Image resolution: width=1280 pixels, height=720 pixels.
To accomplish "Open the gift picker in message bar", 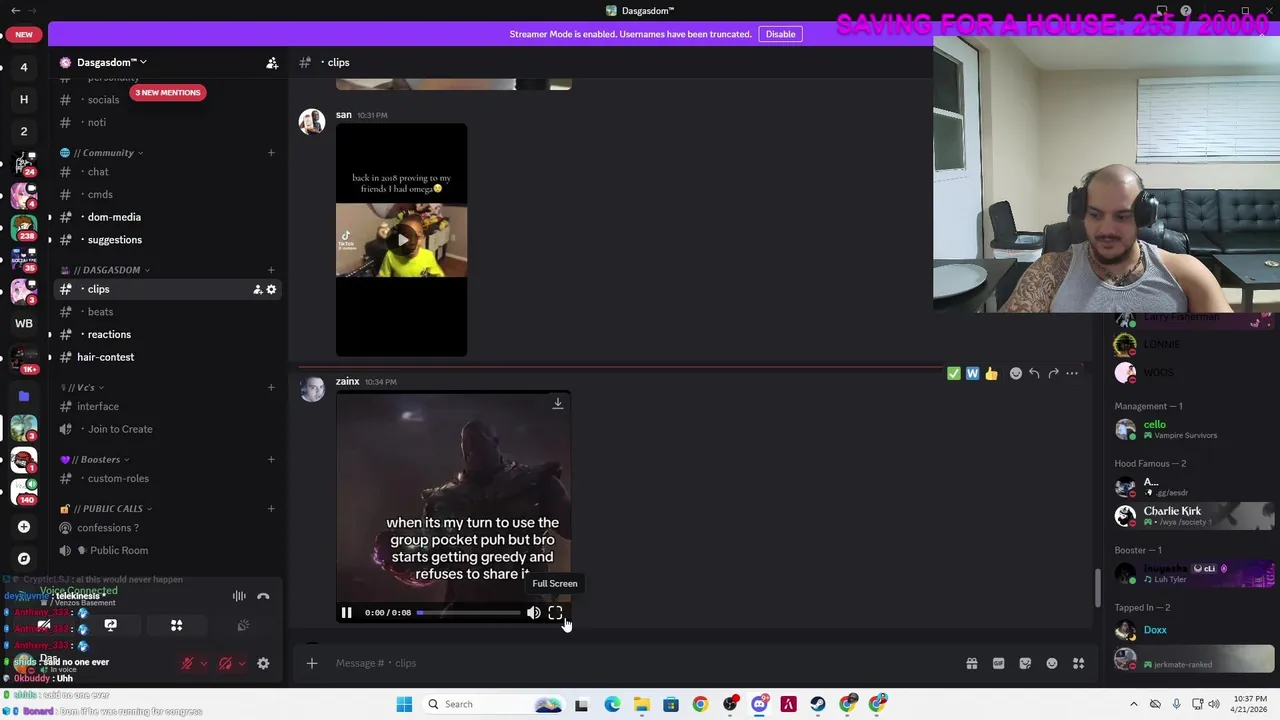I will (971, 663).
